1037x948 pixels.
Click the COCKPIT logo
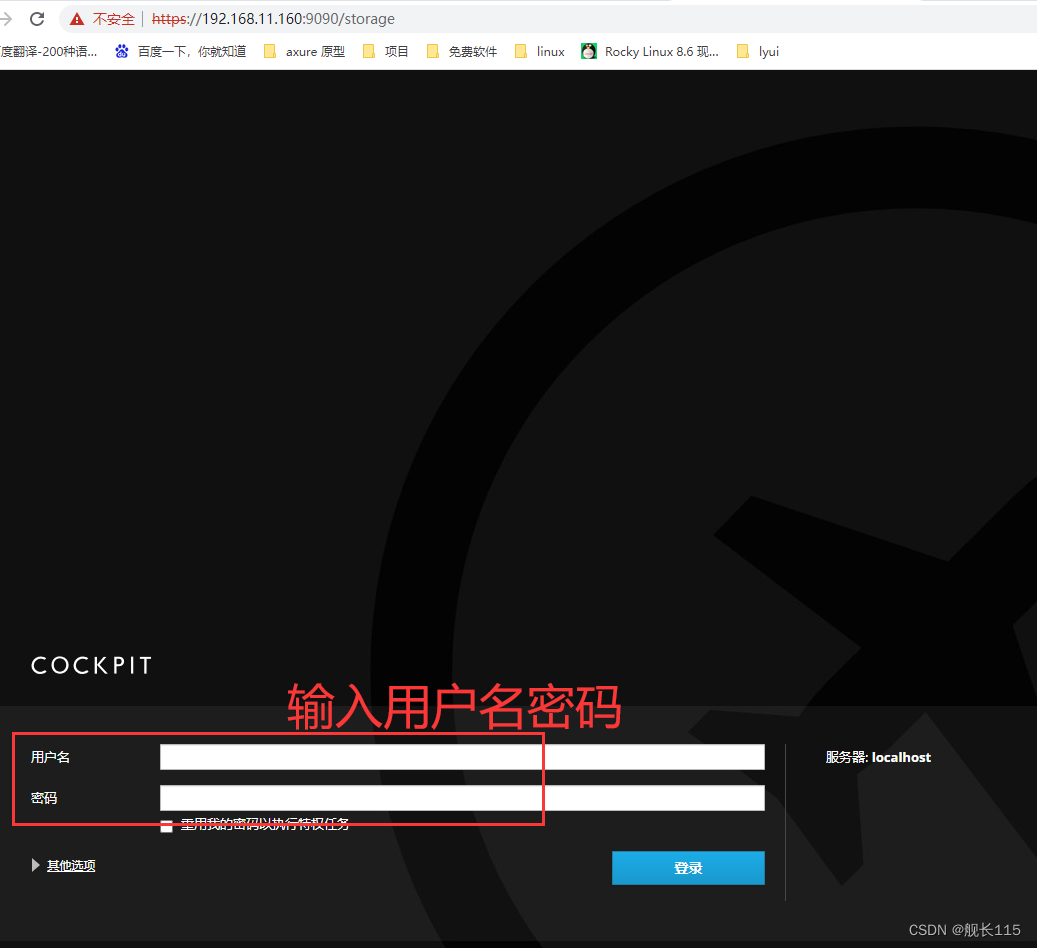point(91,664)
